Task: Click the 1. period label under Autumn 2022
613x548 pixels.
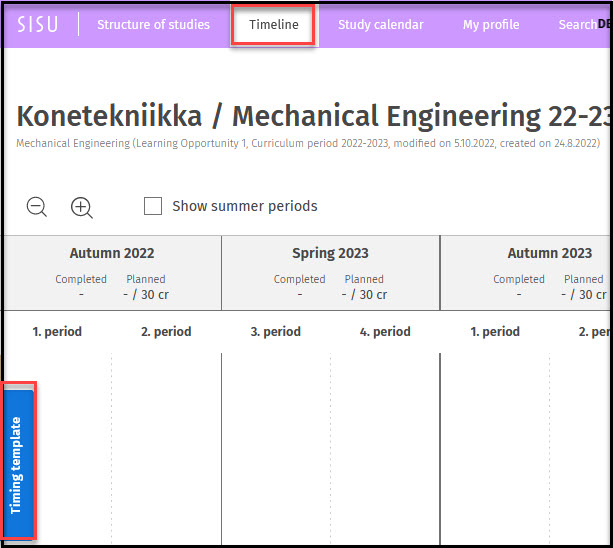Action: click(x=57, y=332)
